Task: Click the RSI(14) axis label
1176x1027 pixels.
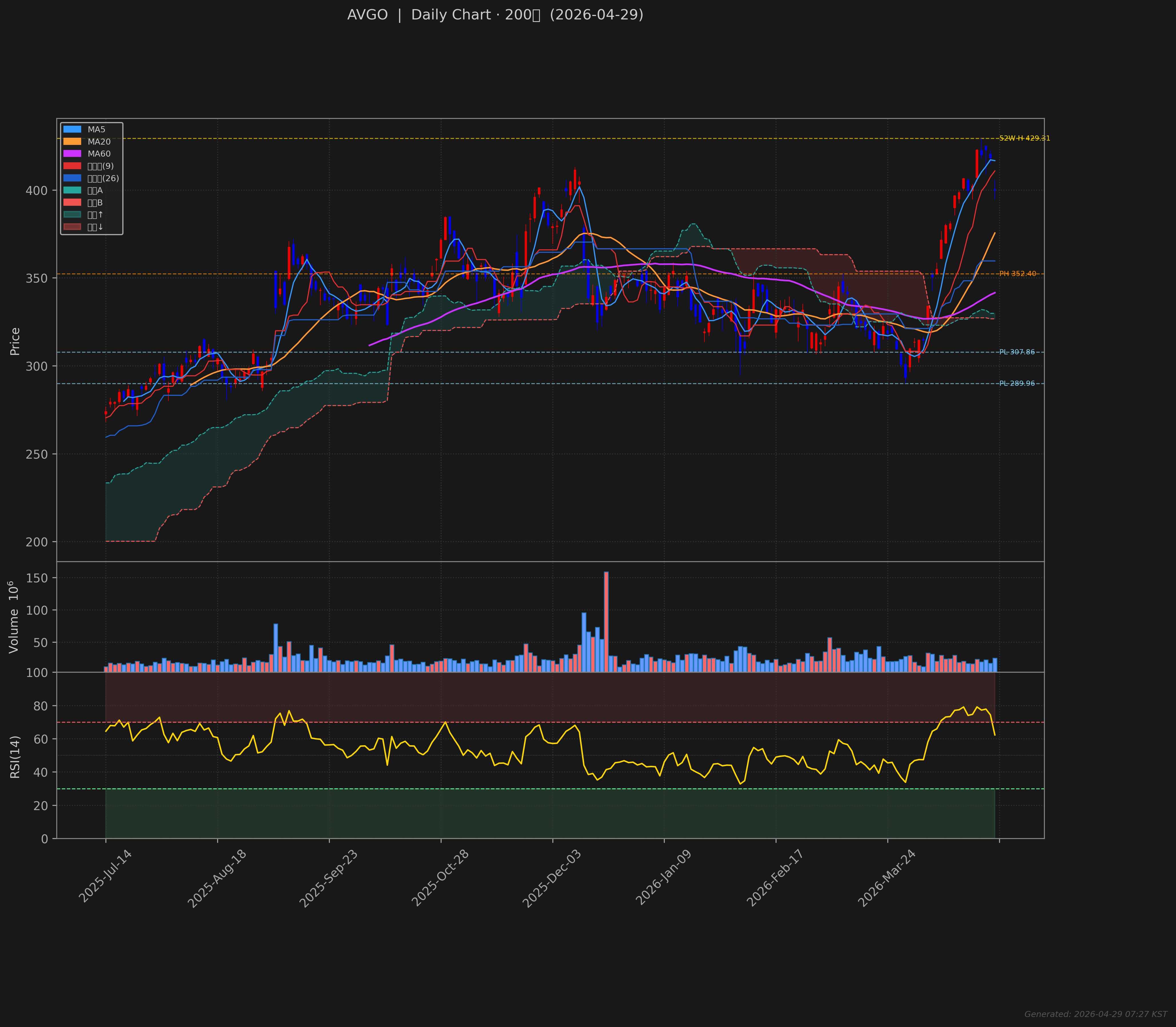Action: (x=15, y=756)
